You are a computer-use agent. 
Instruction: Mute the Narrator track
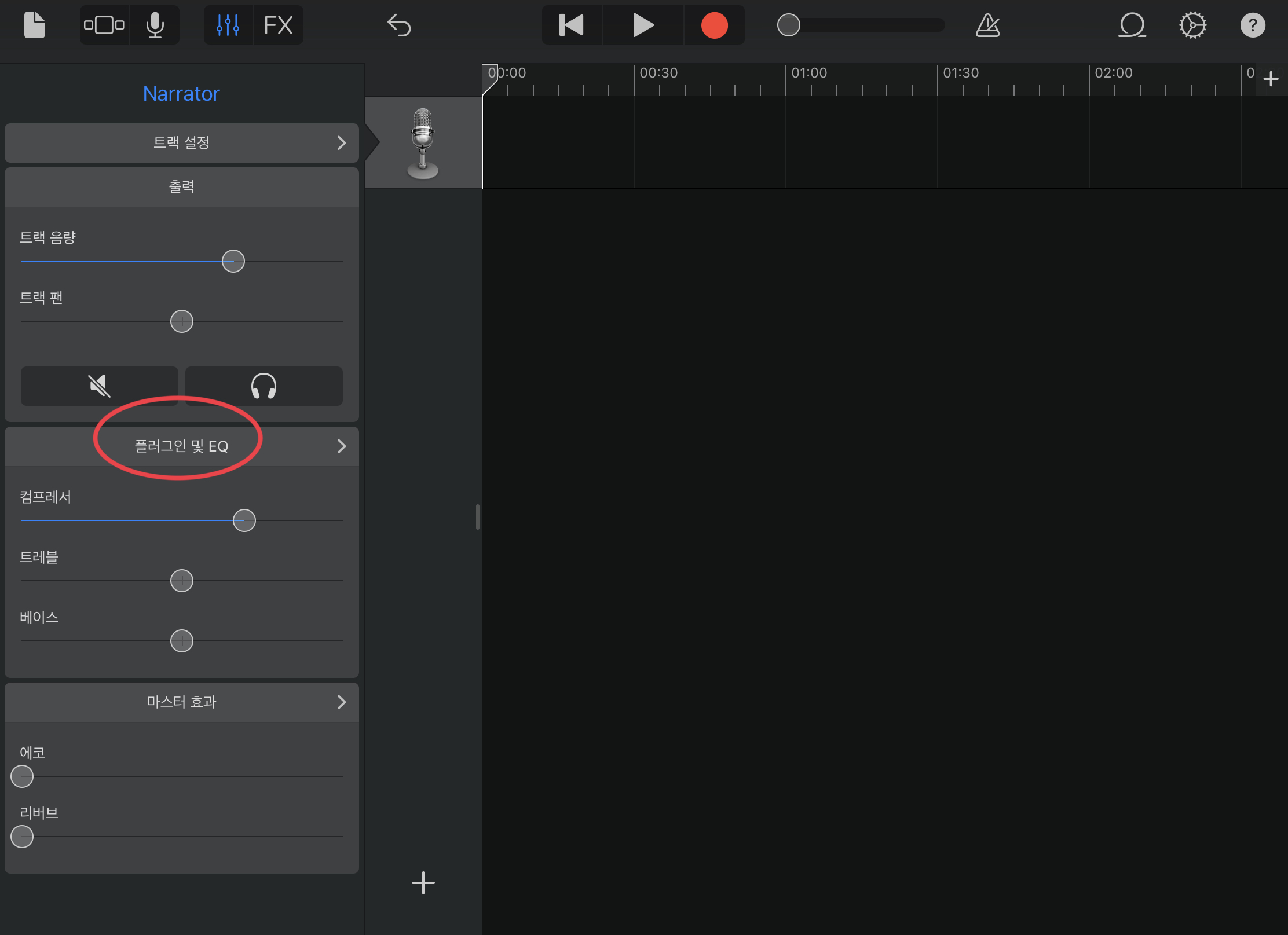click(100, 386)
